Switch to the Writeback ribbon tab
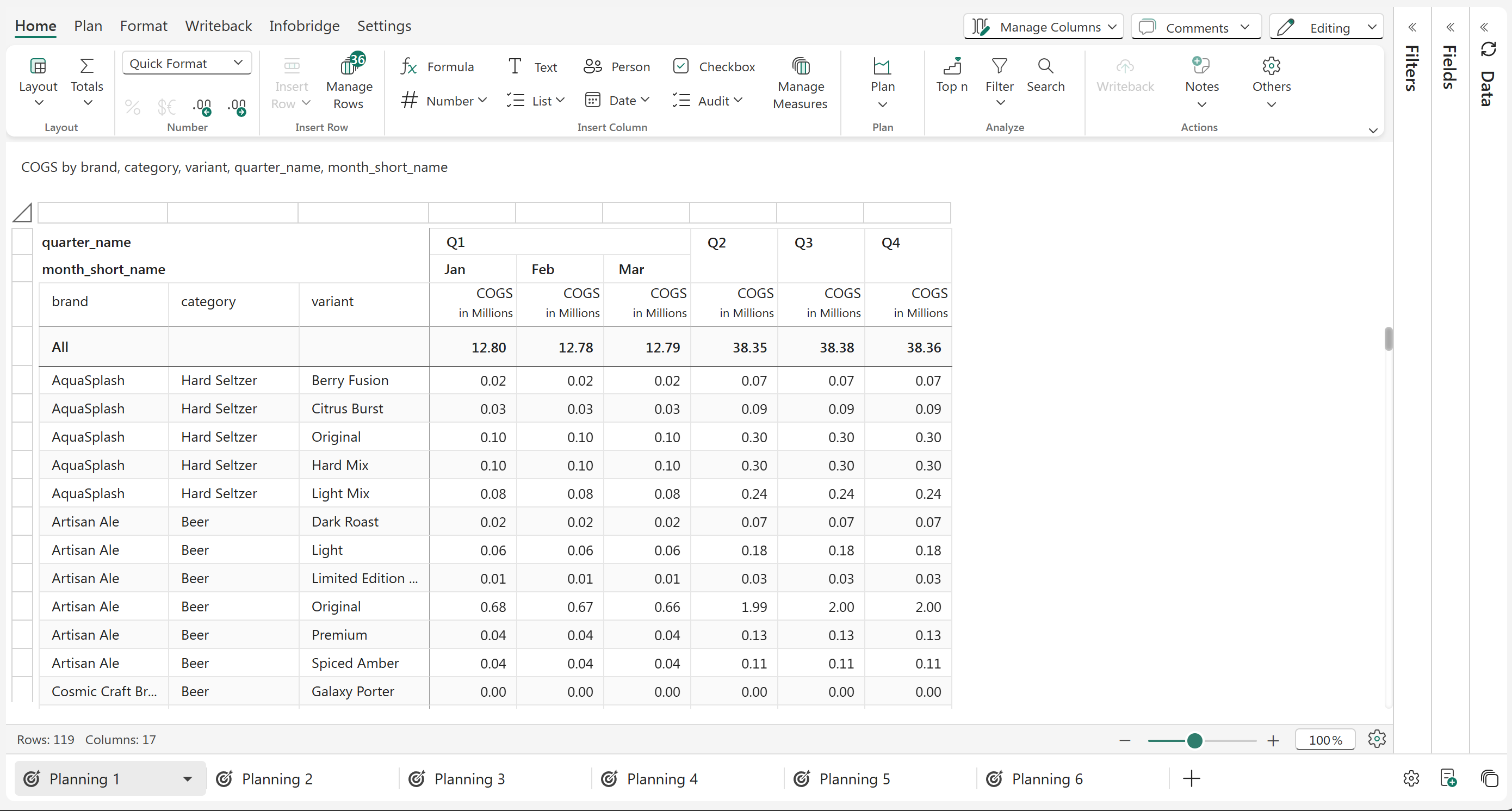Image resolution: width=1512 pixels, height=811 pixels. tap(218, 26)
